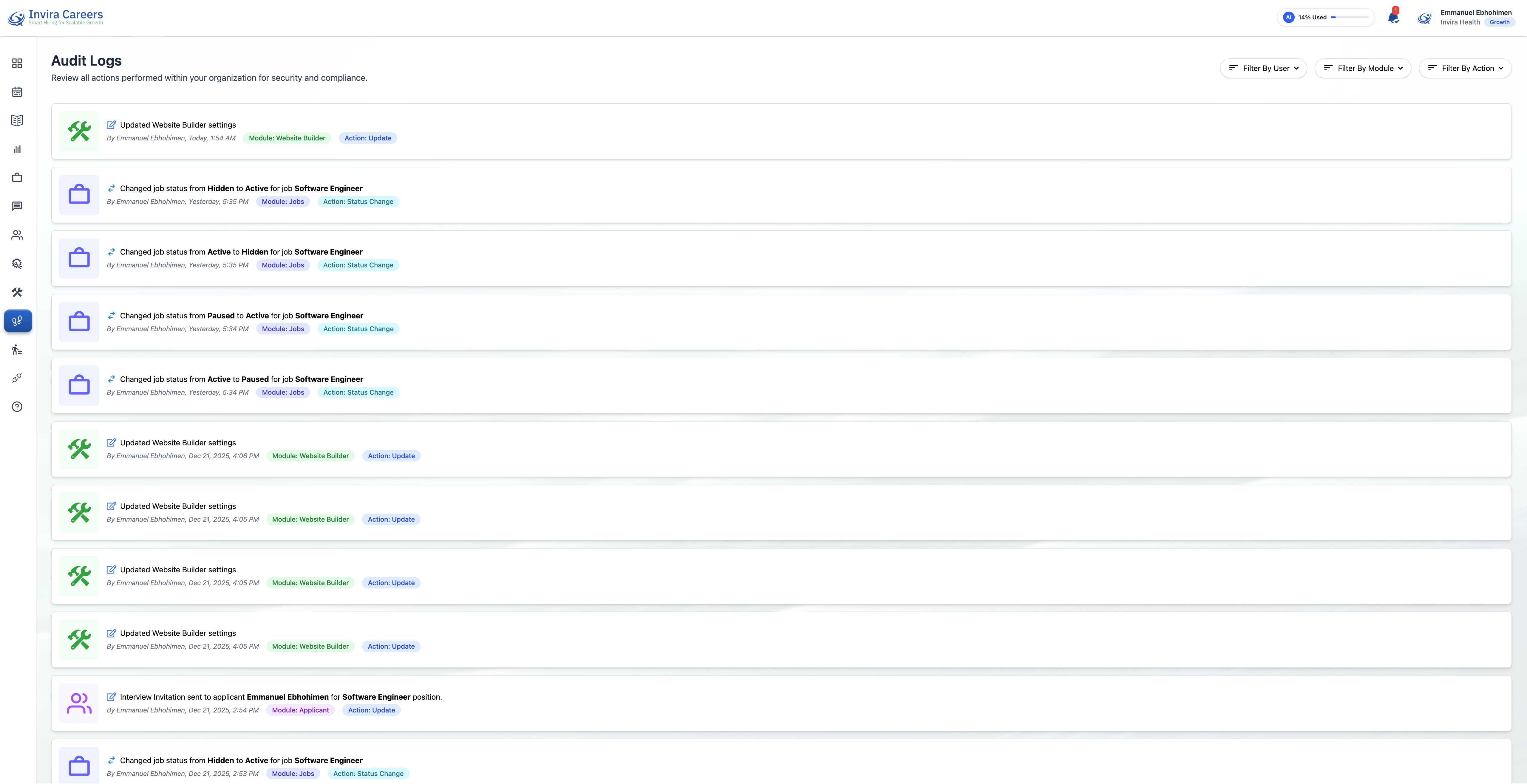Open the hammer and wrench sidebar icon
The width and height of the screenshot is (1527, 784).
point(17,292)
